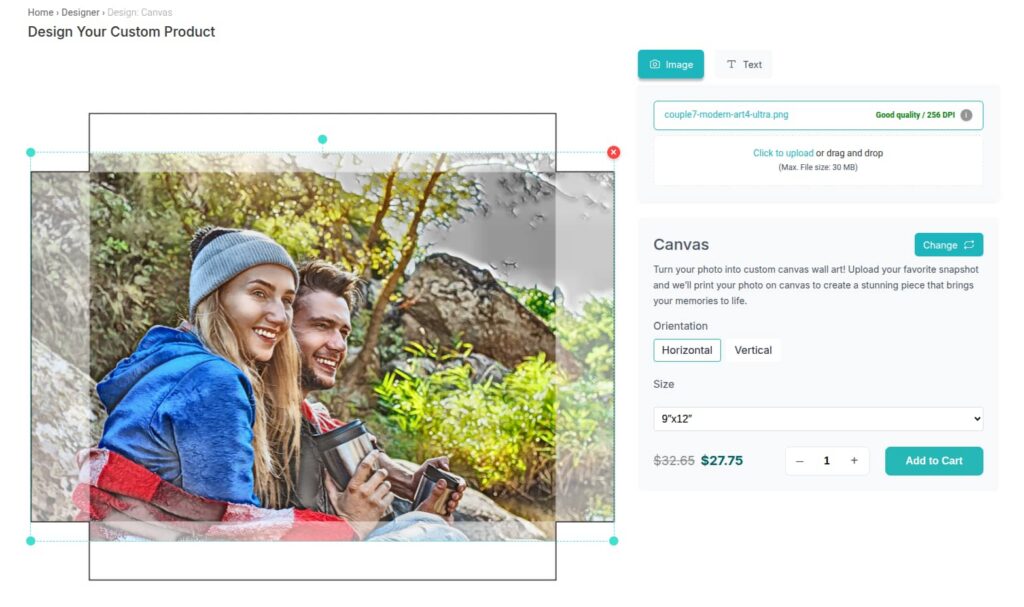
Task: Click the uploaded couple7-modern-art4-ultra.png file name
Action: [x=726, y=115]
